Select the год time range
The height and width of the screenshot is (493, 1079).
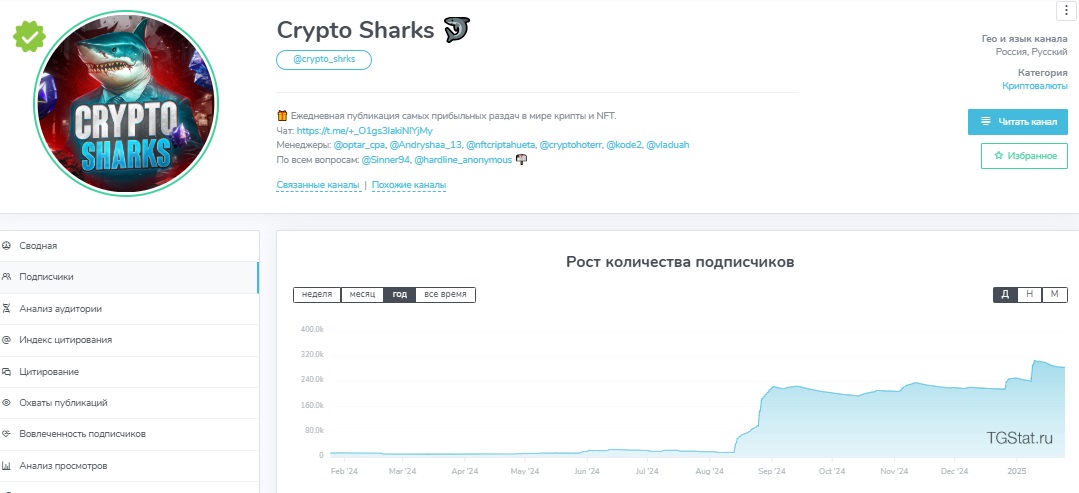[x=399, y=295]
